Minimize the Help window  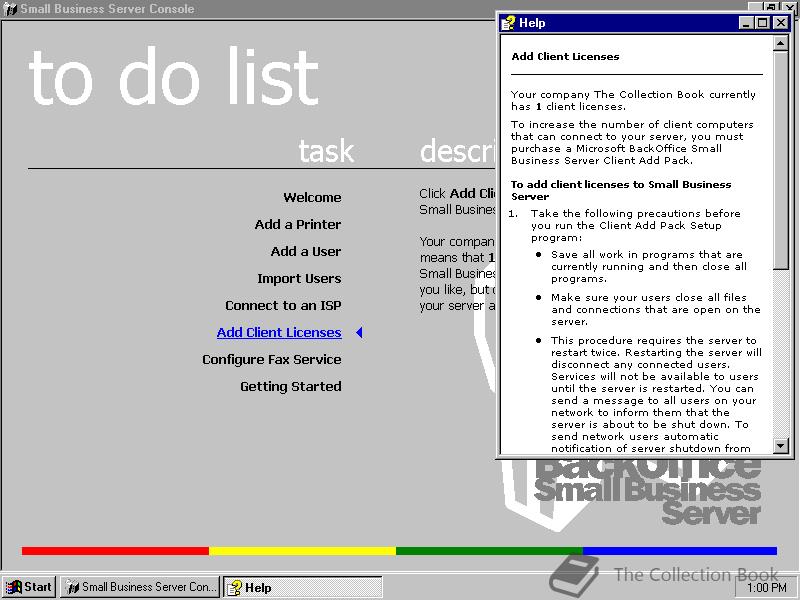point(746,23)
